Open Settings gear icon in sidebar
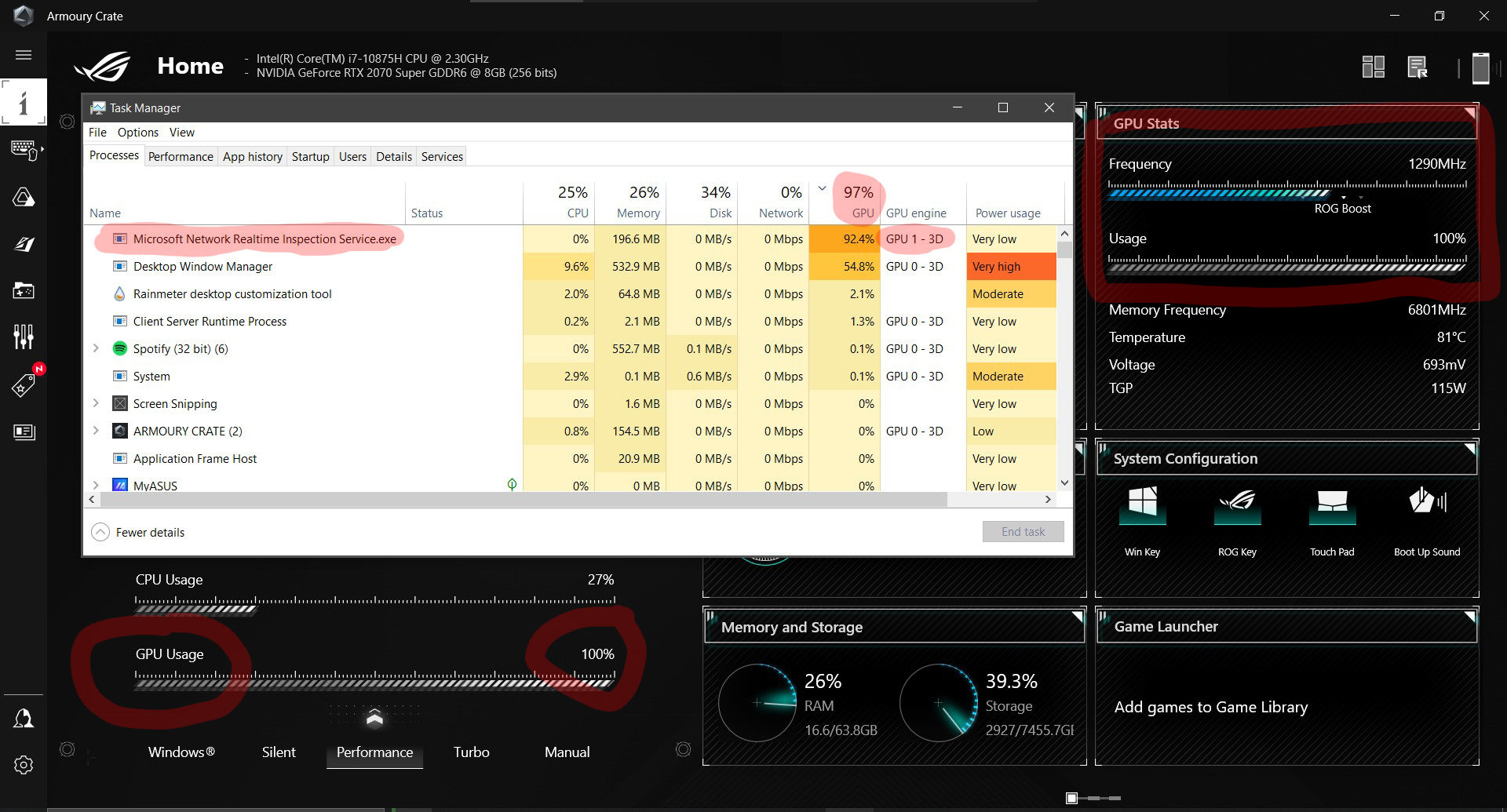 click(24, 765)
